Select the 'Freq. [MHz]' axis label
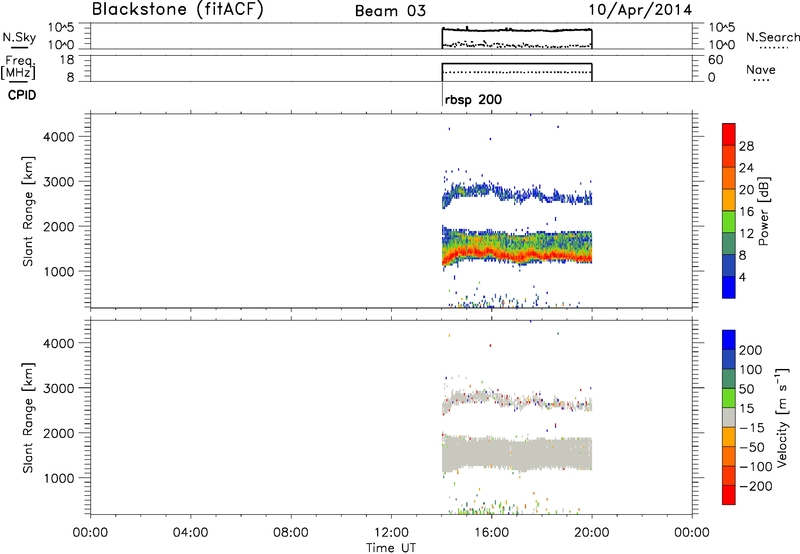The height and width of the screenshot is (554, 800). pos(18,67)
